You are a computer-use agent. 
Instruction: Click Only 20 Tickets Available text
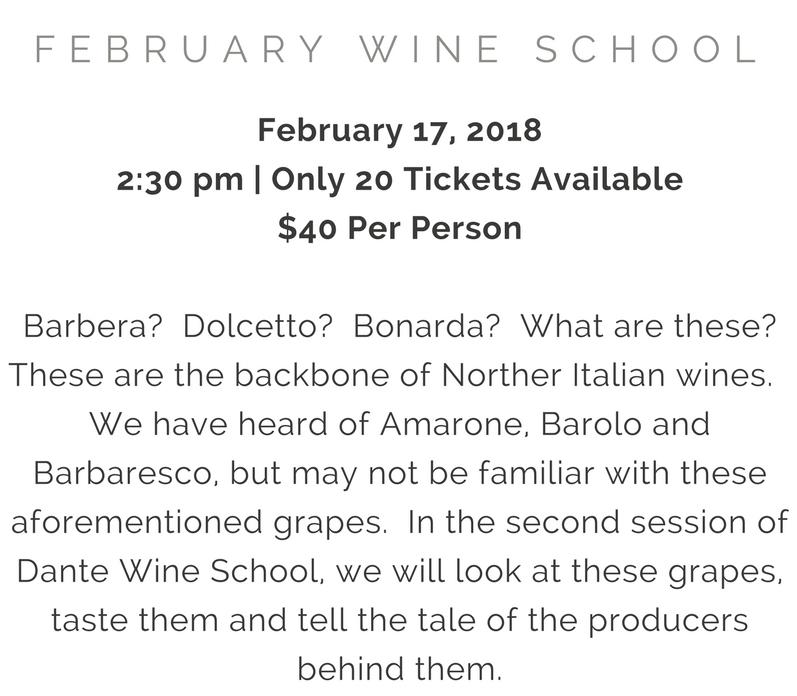(x=477, y=179)
